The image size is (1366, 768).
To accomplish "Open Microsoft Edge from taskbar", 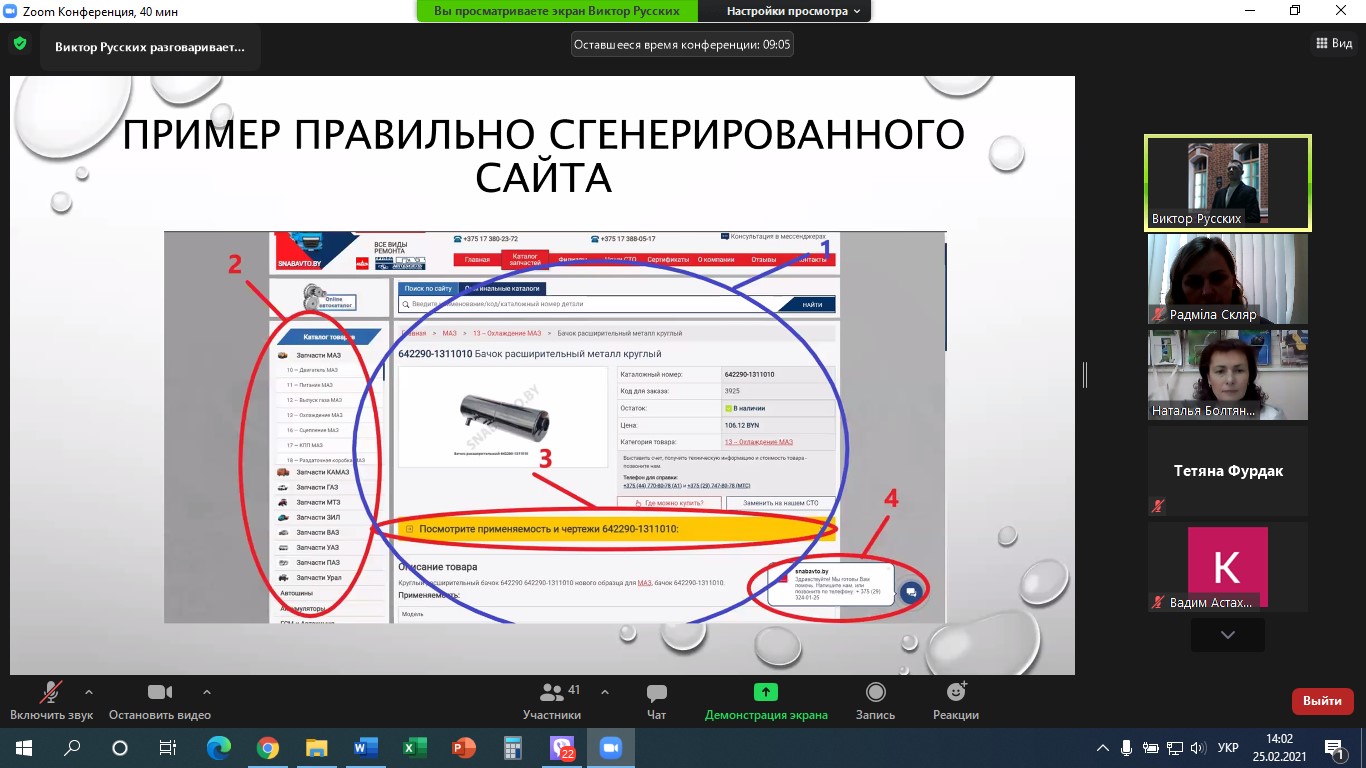I will 218,747.
